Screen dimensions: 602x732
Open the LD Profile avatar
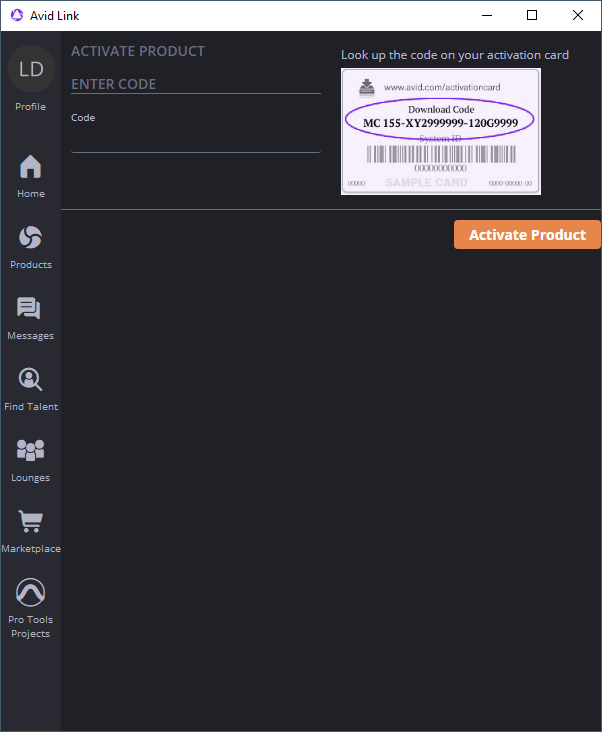click(x=31, y=69)
